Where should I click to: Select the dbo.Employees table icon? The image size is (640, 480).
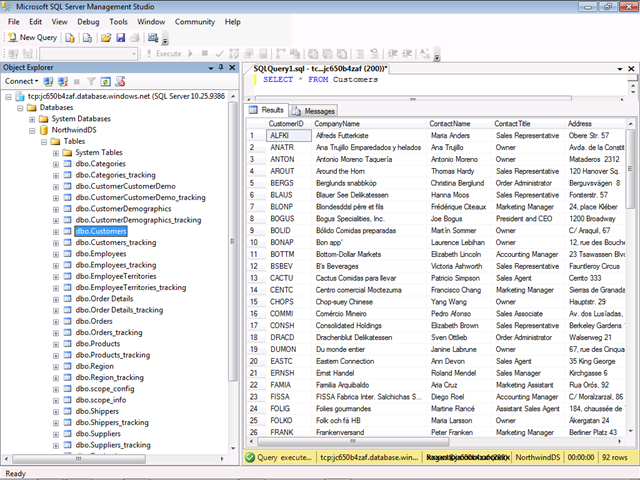click(x=66, y=254)
